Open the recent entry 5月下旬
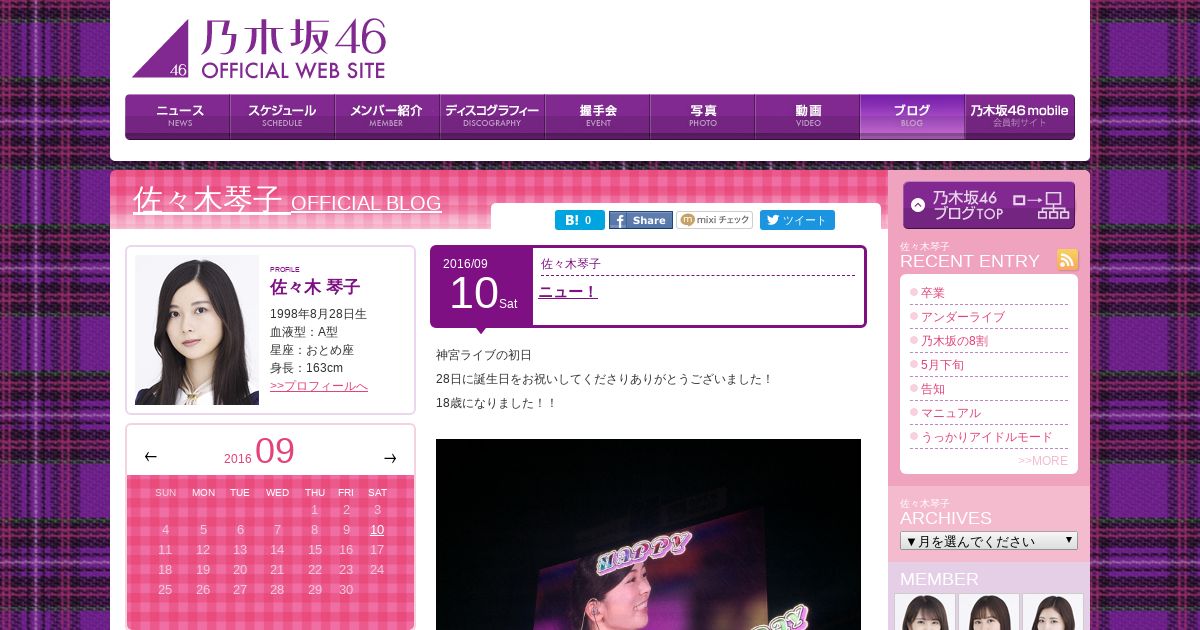The image size is (1200, 630). click(x=943, y=365)
